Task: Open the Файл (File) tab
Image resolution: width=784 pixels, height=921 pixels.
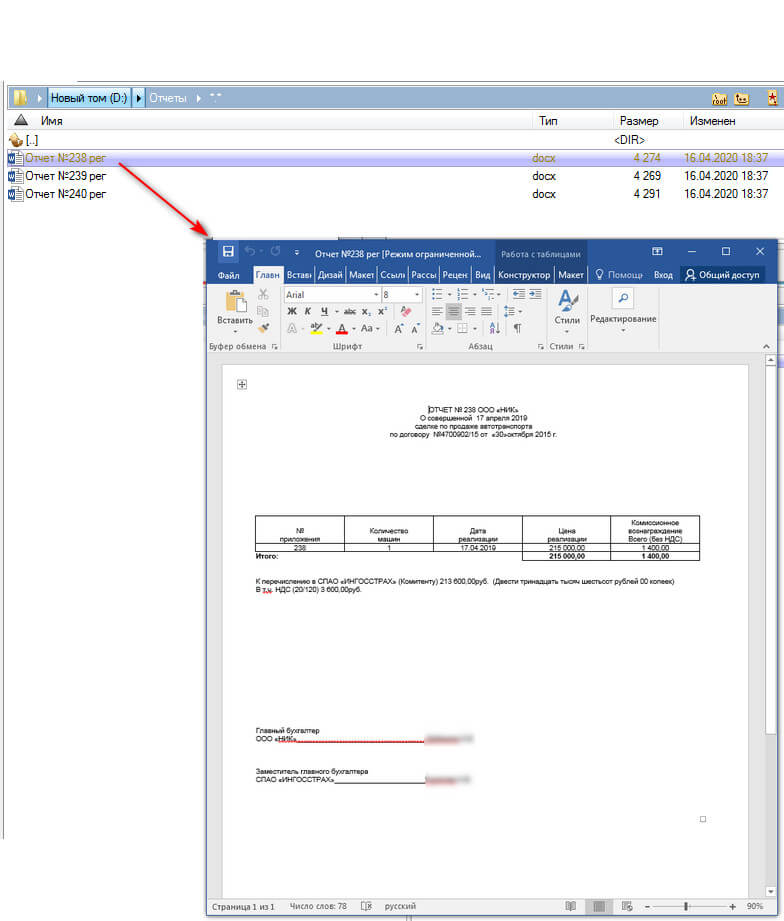Action: click(229, 275)
